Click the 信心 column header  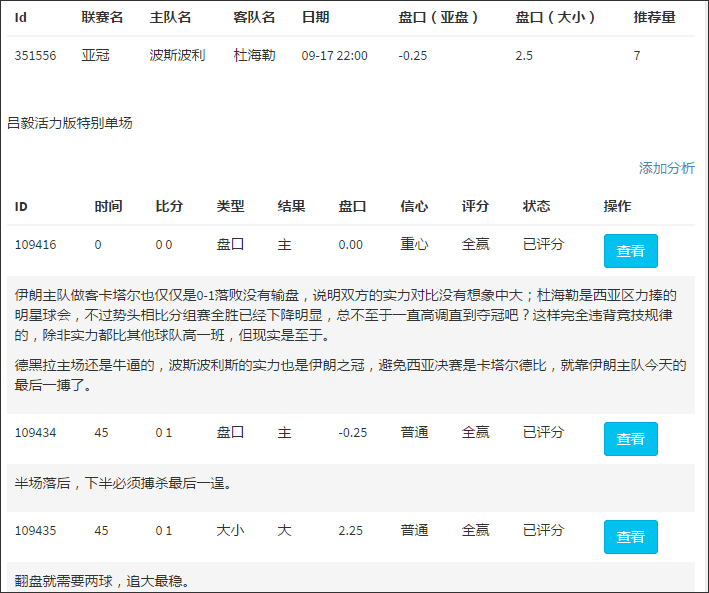414,206
